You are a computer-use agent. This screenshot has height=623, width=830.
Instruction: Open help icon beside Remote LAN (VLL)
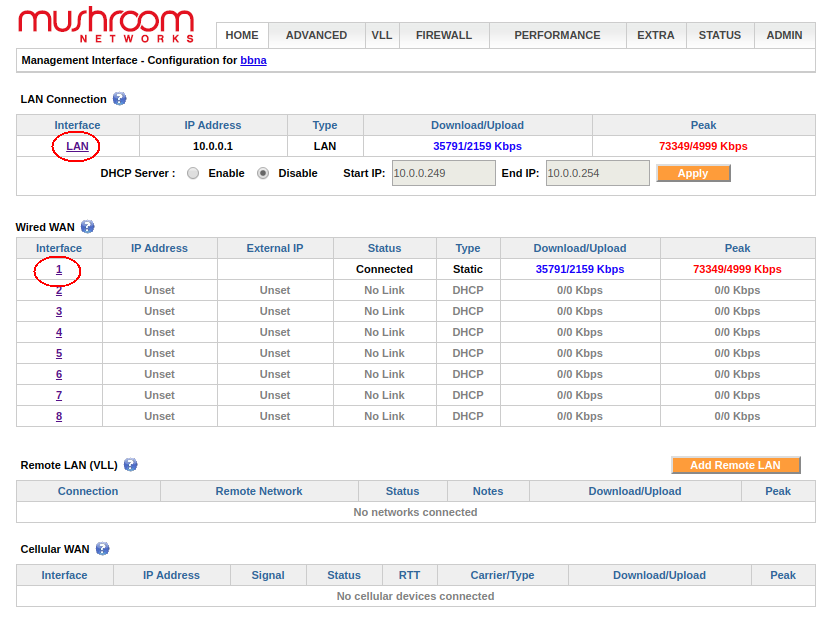point(130,465)
